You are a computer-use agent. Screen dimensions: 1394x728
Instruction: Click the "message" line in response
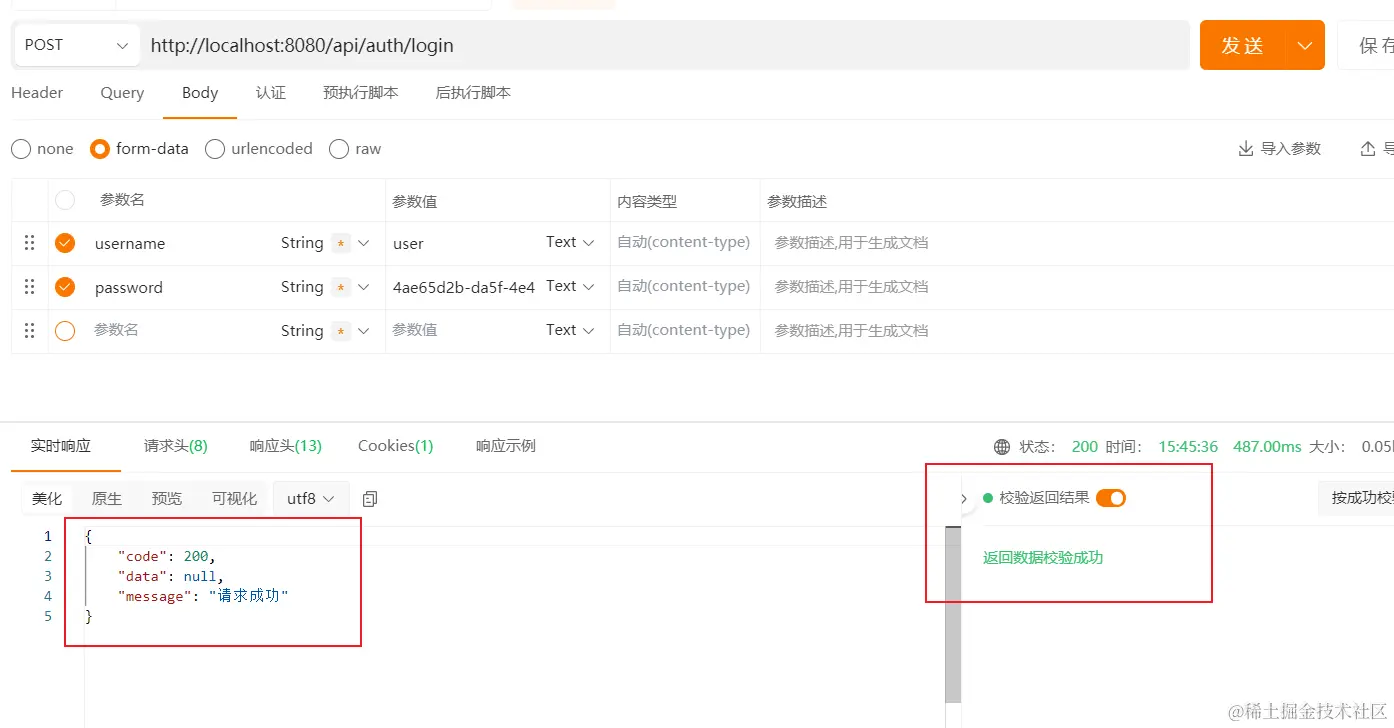pos(203,596)
